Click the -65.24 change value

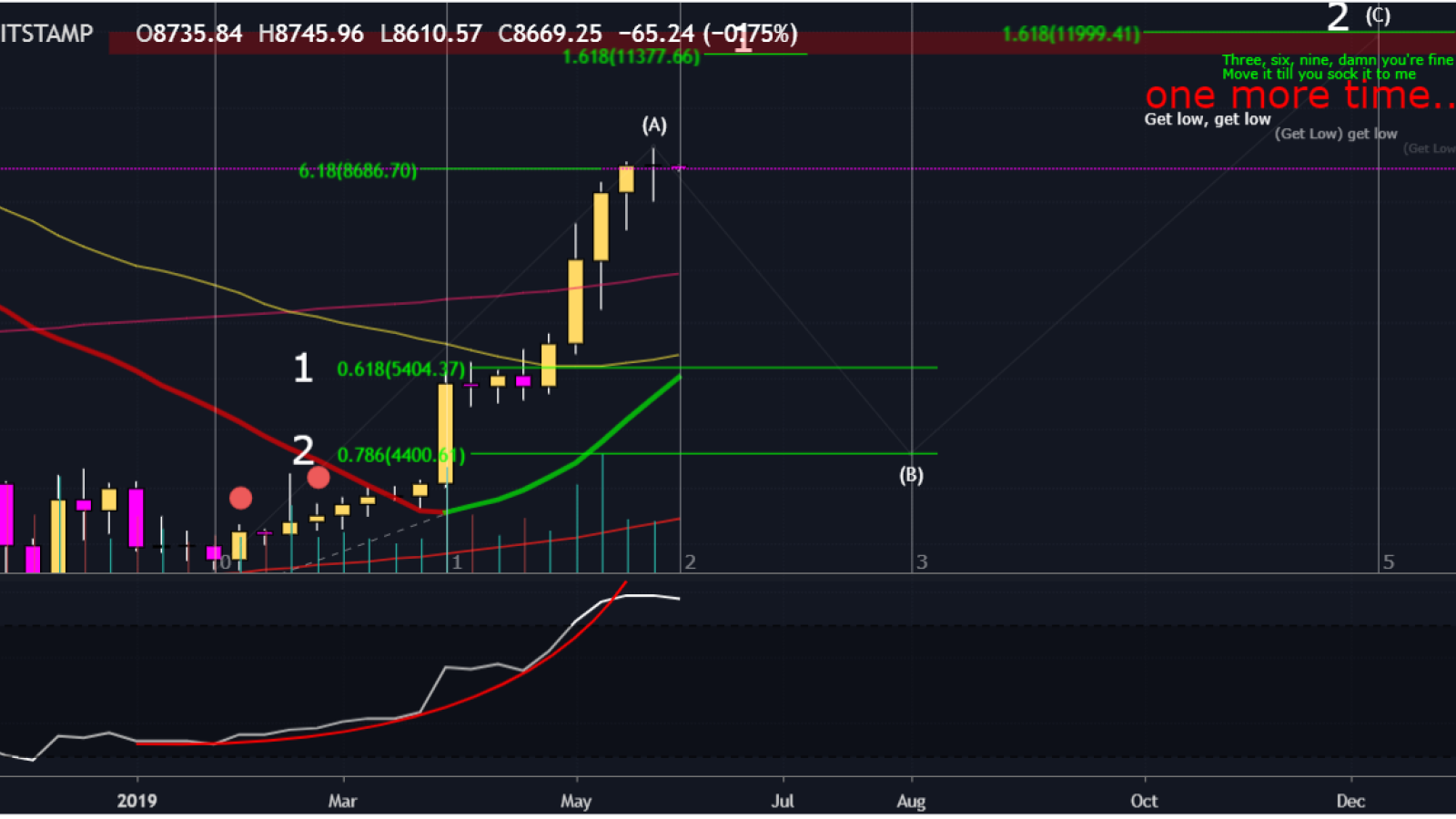click(x=656, y=34)
